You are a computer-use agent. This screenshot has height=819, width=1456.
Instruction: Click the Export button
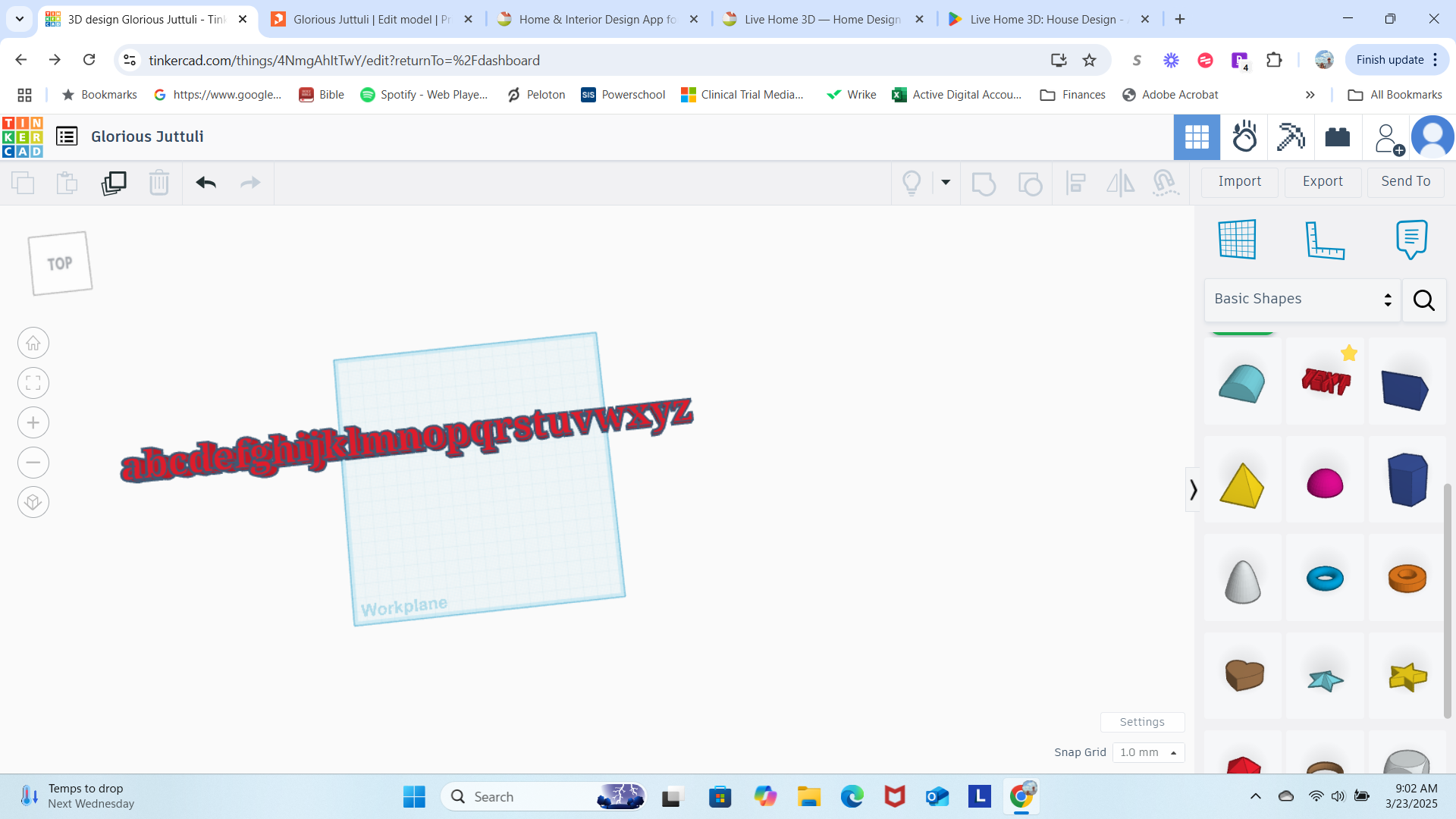click(x=1323, y=181)
